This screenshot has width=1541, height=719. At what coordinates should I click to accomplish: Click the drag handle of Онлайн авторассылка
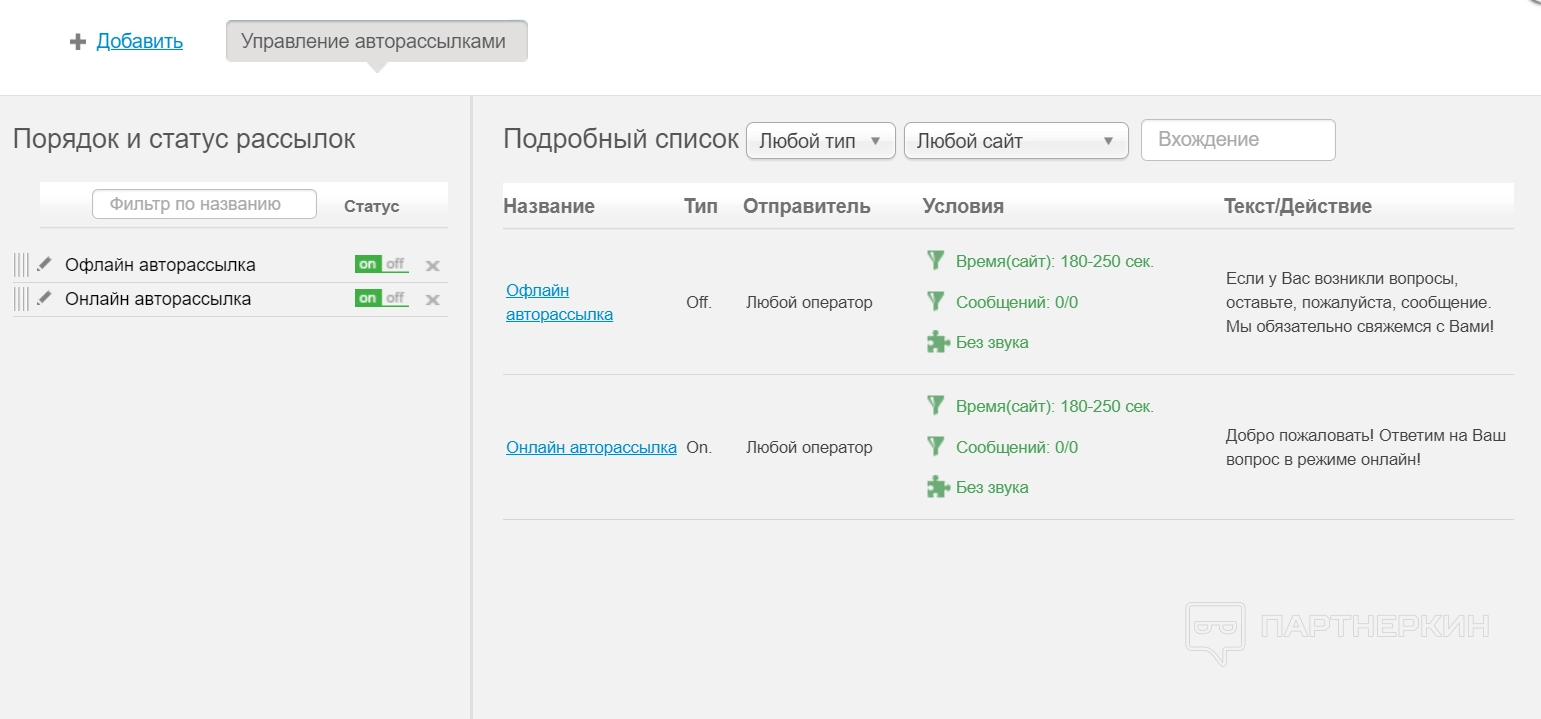21,299
